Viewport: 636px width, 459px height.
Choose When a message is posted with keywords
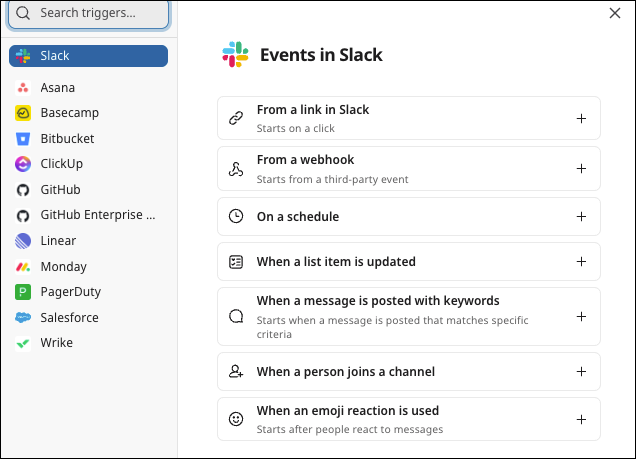(x=409, y=317)
